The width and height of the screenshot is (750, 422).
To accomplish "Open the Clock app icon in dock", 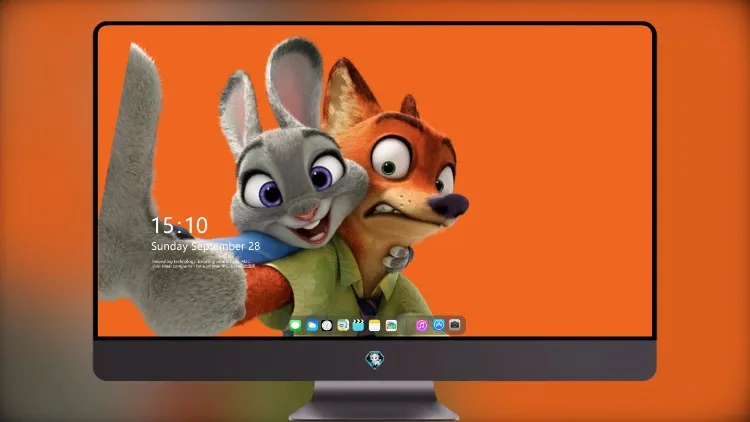I will (x=327, y=325).
